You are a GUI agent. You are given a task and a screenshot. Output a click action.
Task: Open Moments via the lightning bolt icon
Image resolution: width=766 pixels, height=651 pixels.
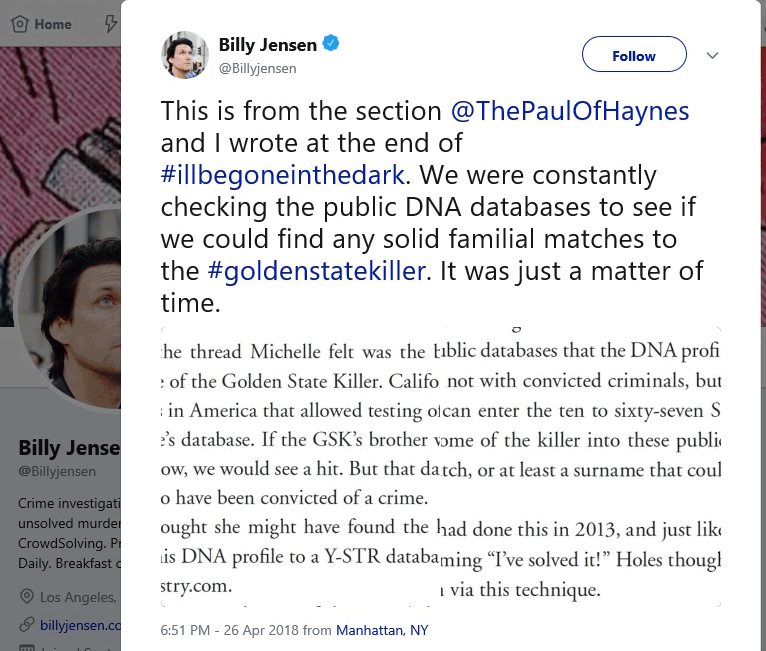point(108,24)
